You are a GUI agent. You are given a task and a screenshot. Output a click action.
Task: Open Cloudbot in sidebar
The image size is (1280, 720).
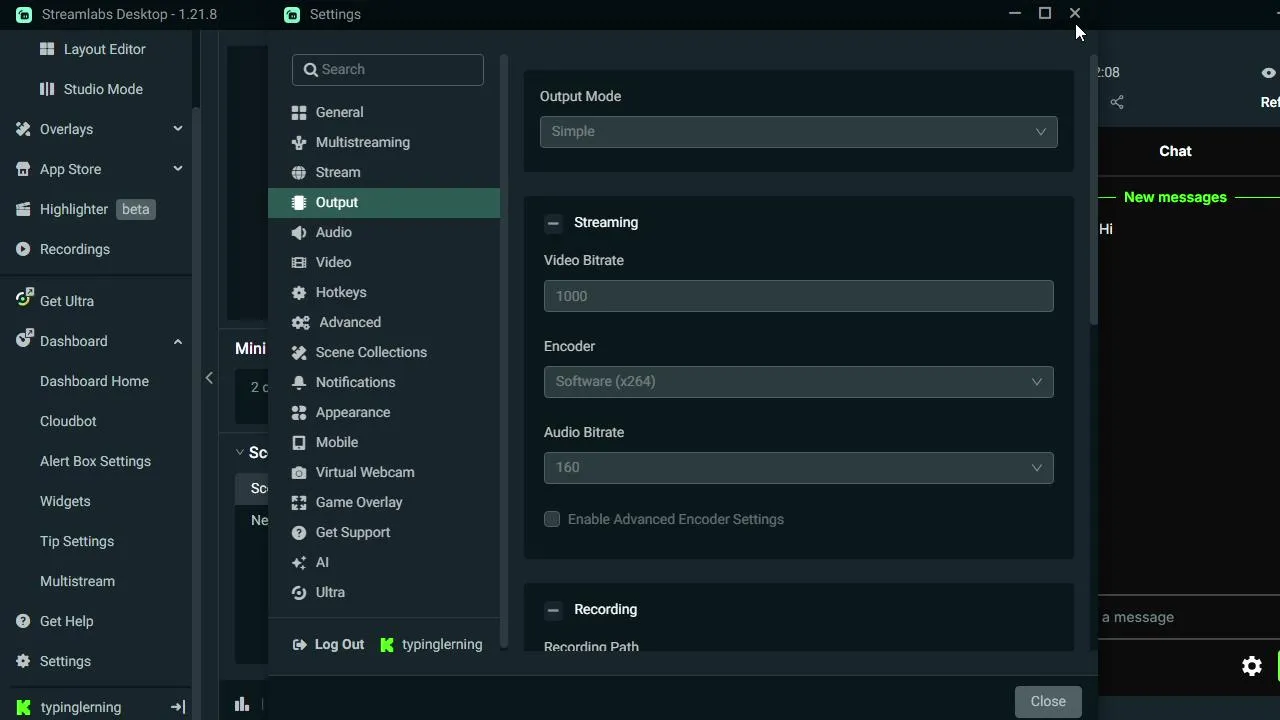[68, 421]
